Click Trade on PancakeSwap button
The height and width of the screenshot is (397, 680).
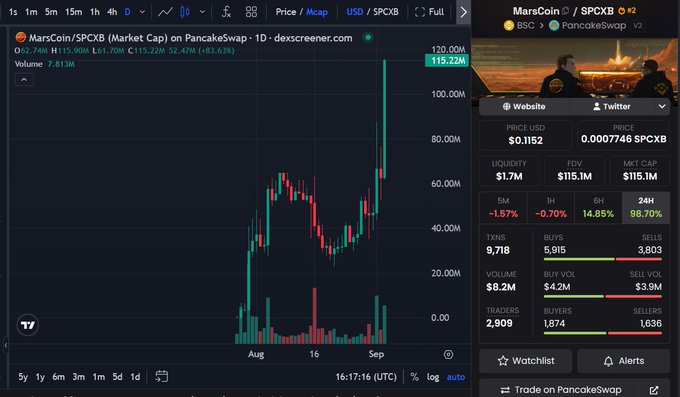pyautogui.click(x=559, y=390)
